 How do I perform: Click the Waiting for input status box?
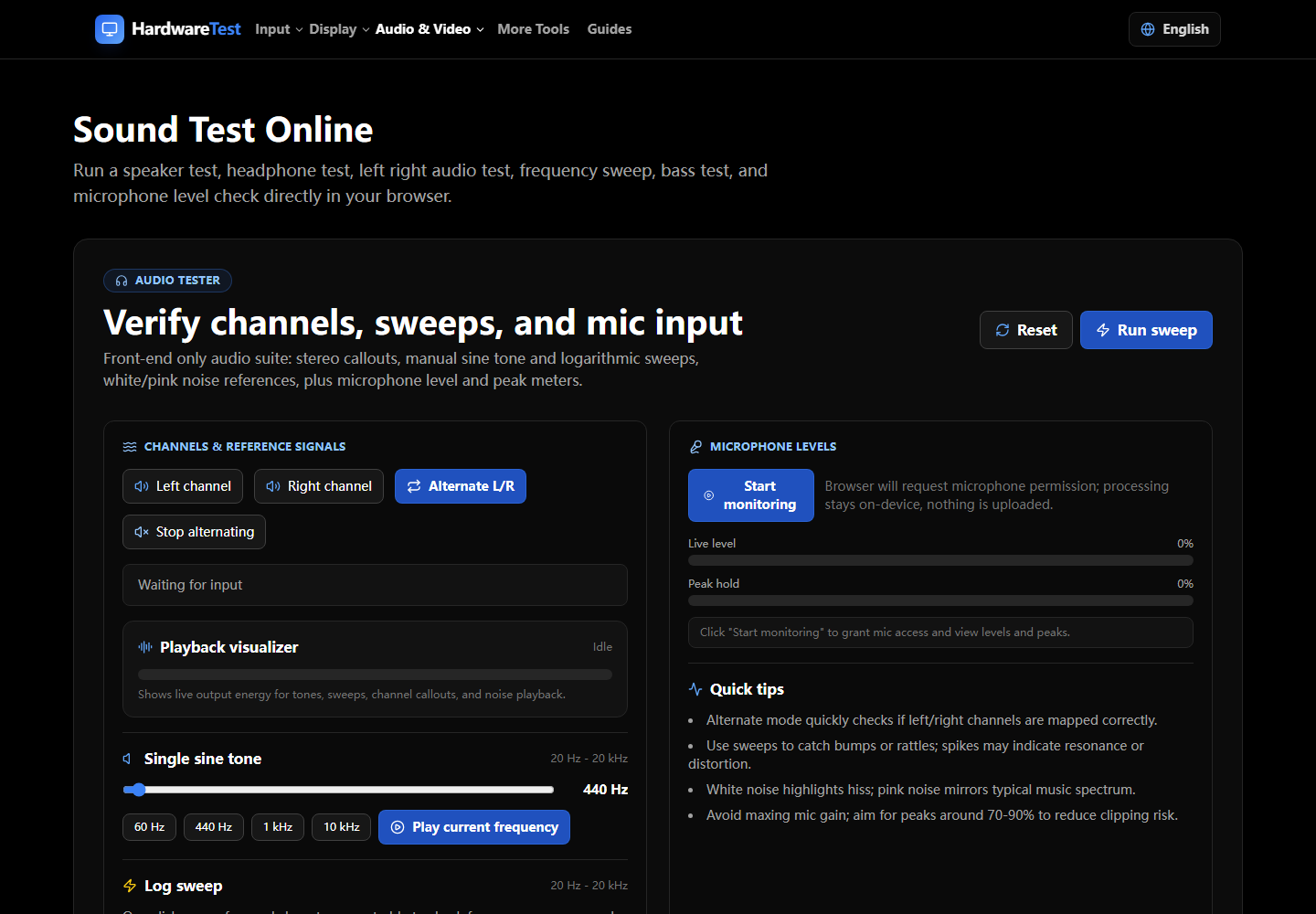pyautogui.click(x=375, y=585)
